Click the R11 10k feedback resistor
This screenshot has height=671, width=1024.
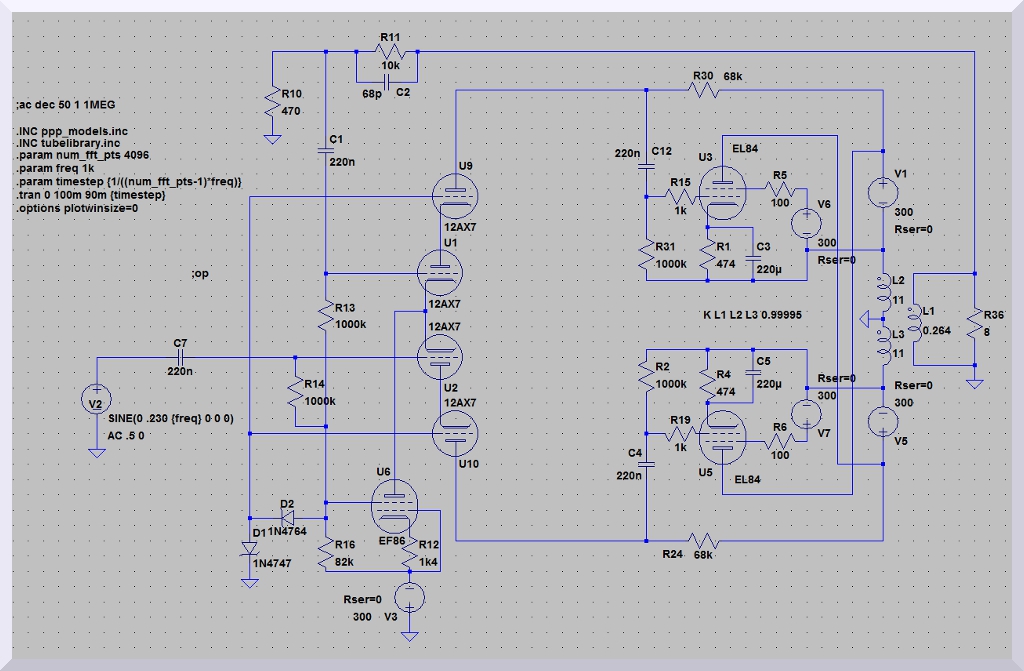pos(390,51)
